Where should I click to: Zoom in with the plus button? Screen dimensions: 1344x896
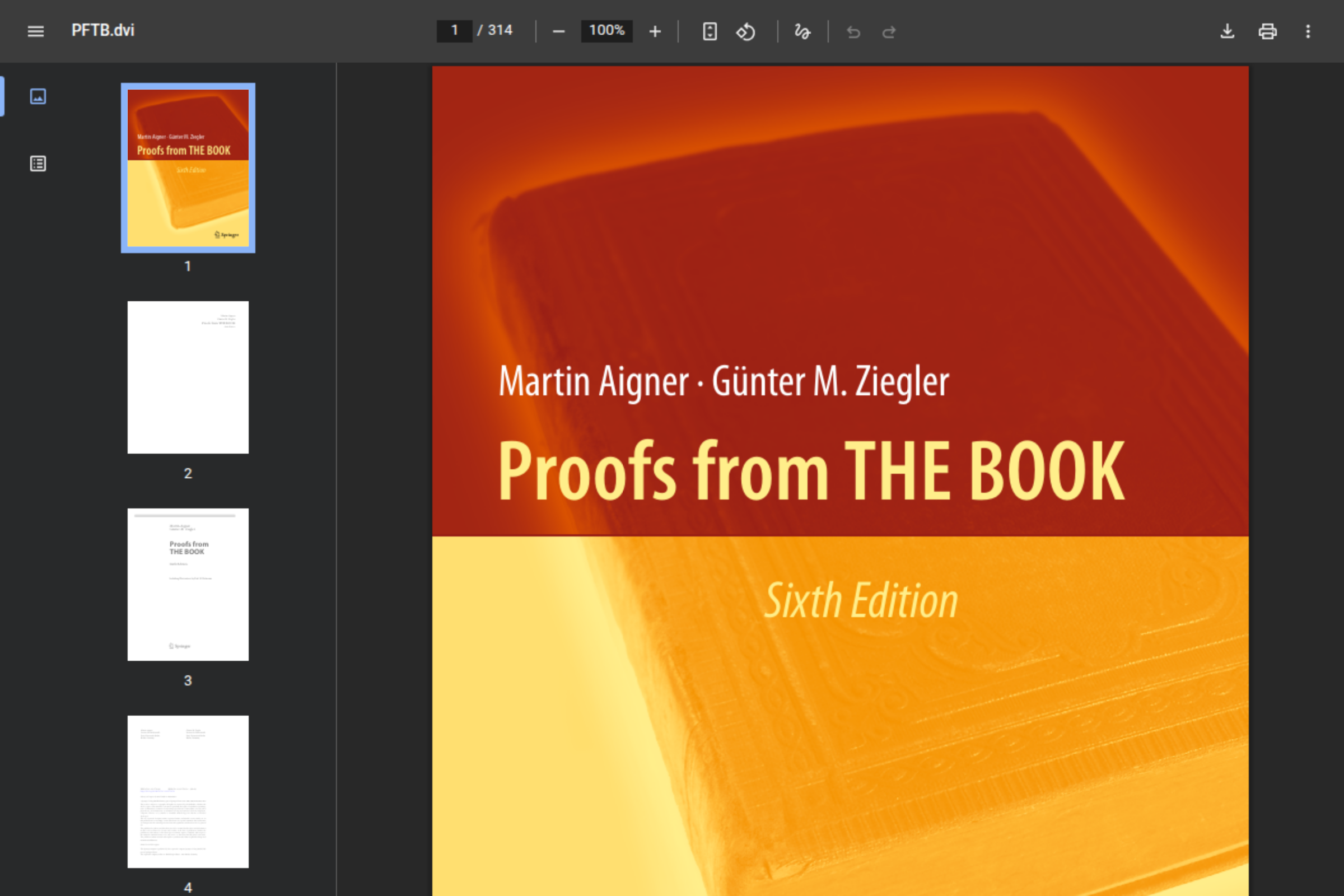pos(655,31)
